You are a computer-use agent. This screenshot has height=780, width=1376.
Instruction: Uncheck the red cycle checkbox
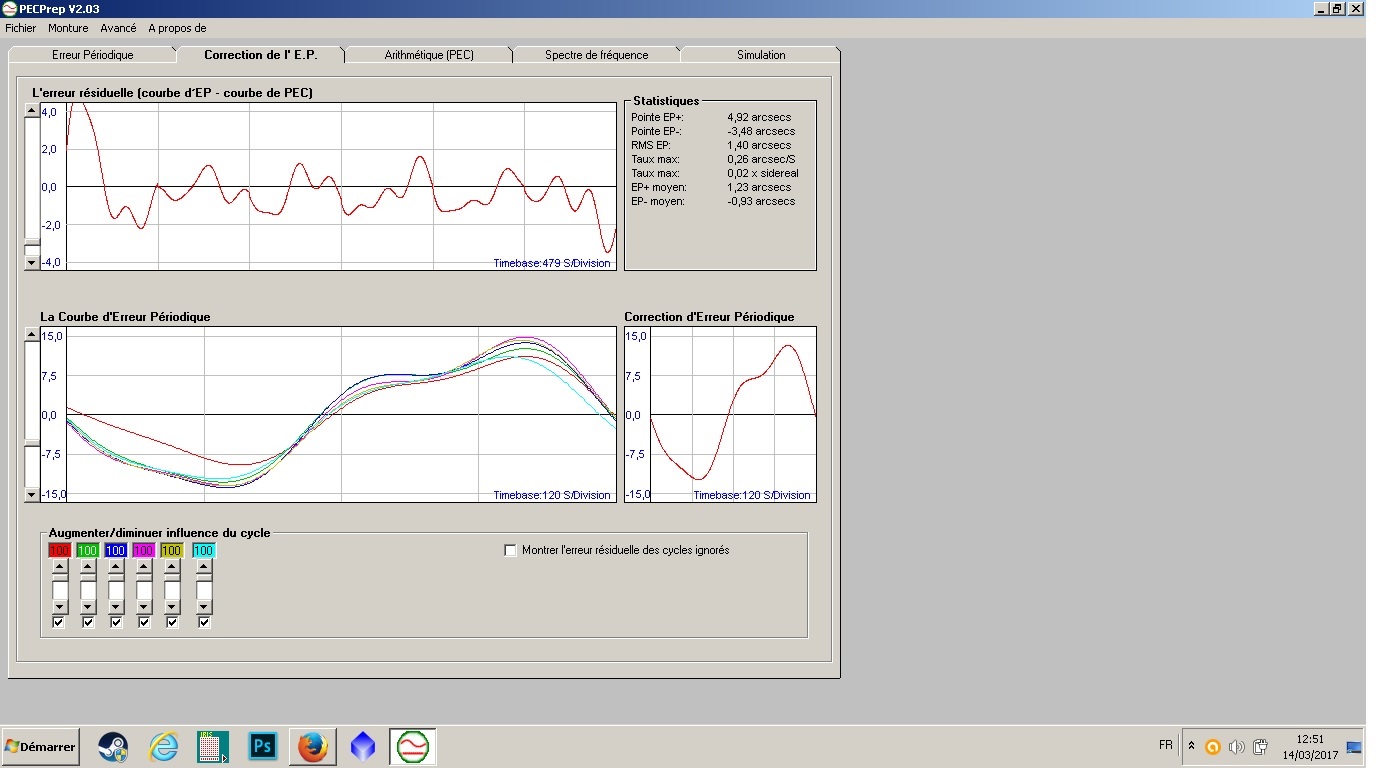(x=59, y=622)
